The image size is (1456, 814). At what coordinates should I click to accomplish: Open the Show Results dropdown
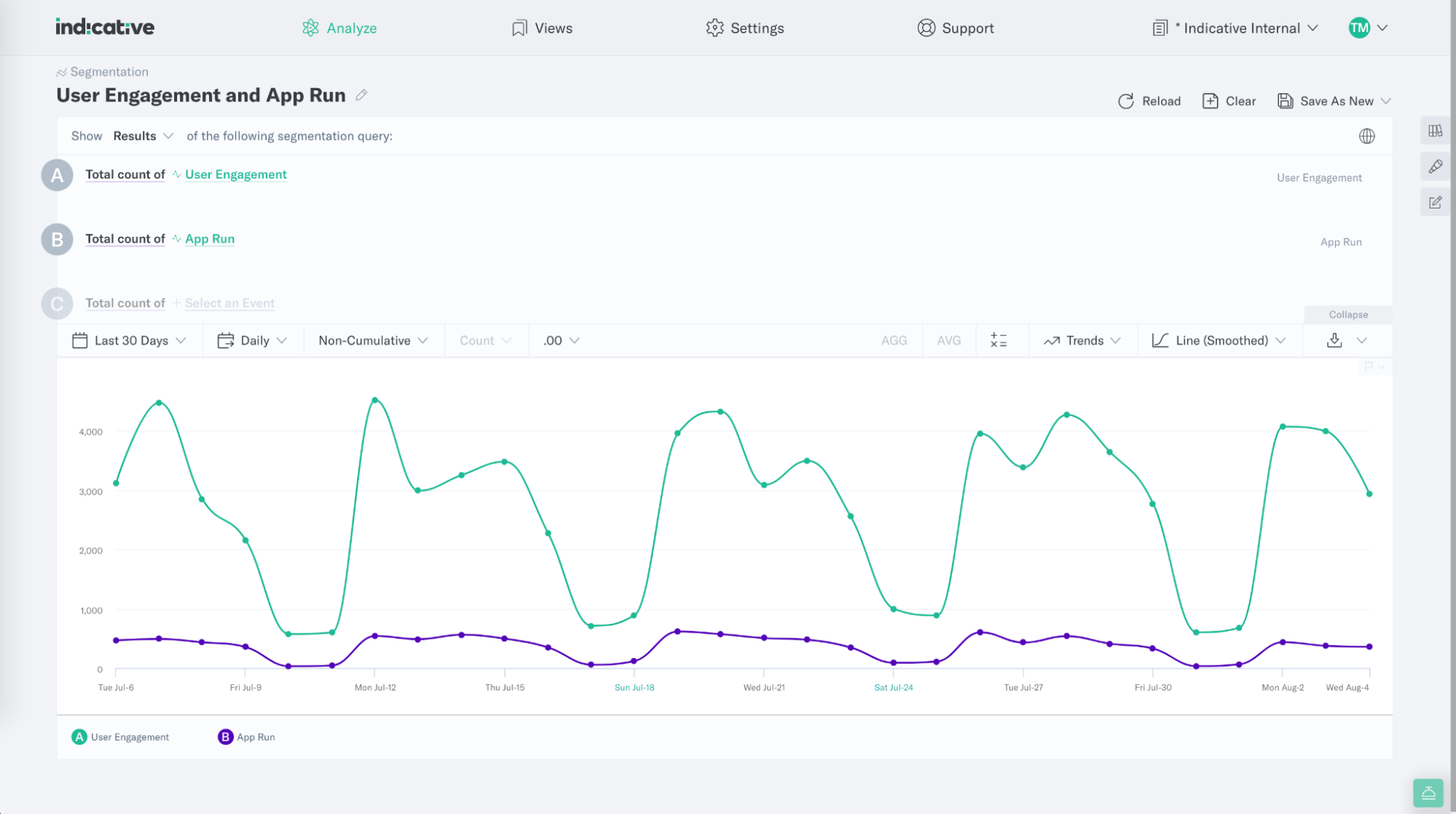(x=143, y=136)
